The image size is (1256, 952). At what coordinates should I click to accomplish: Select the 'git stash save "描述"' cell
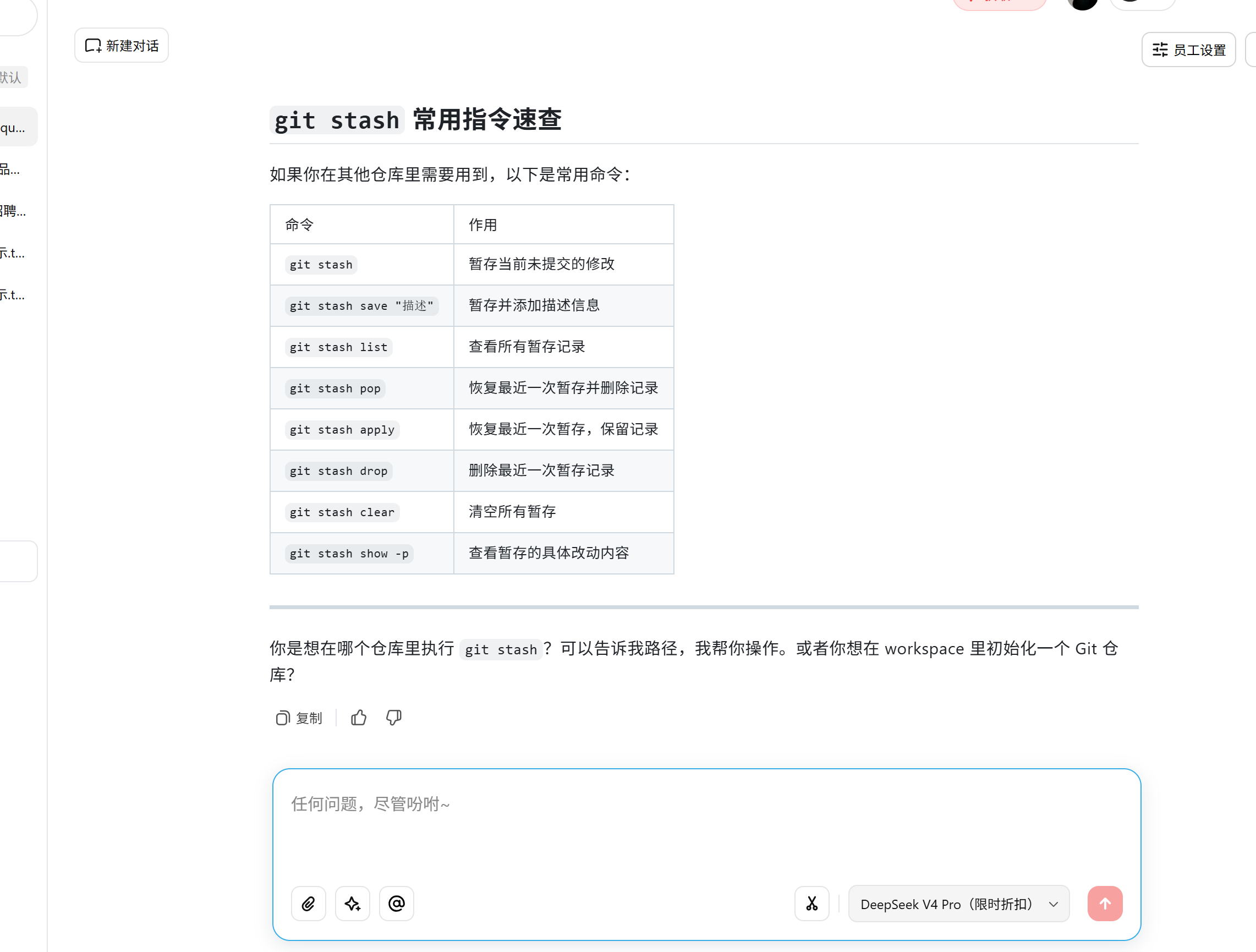[361, 305]
